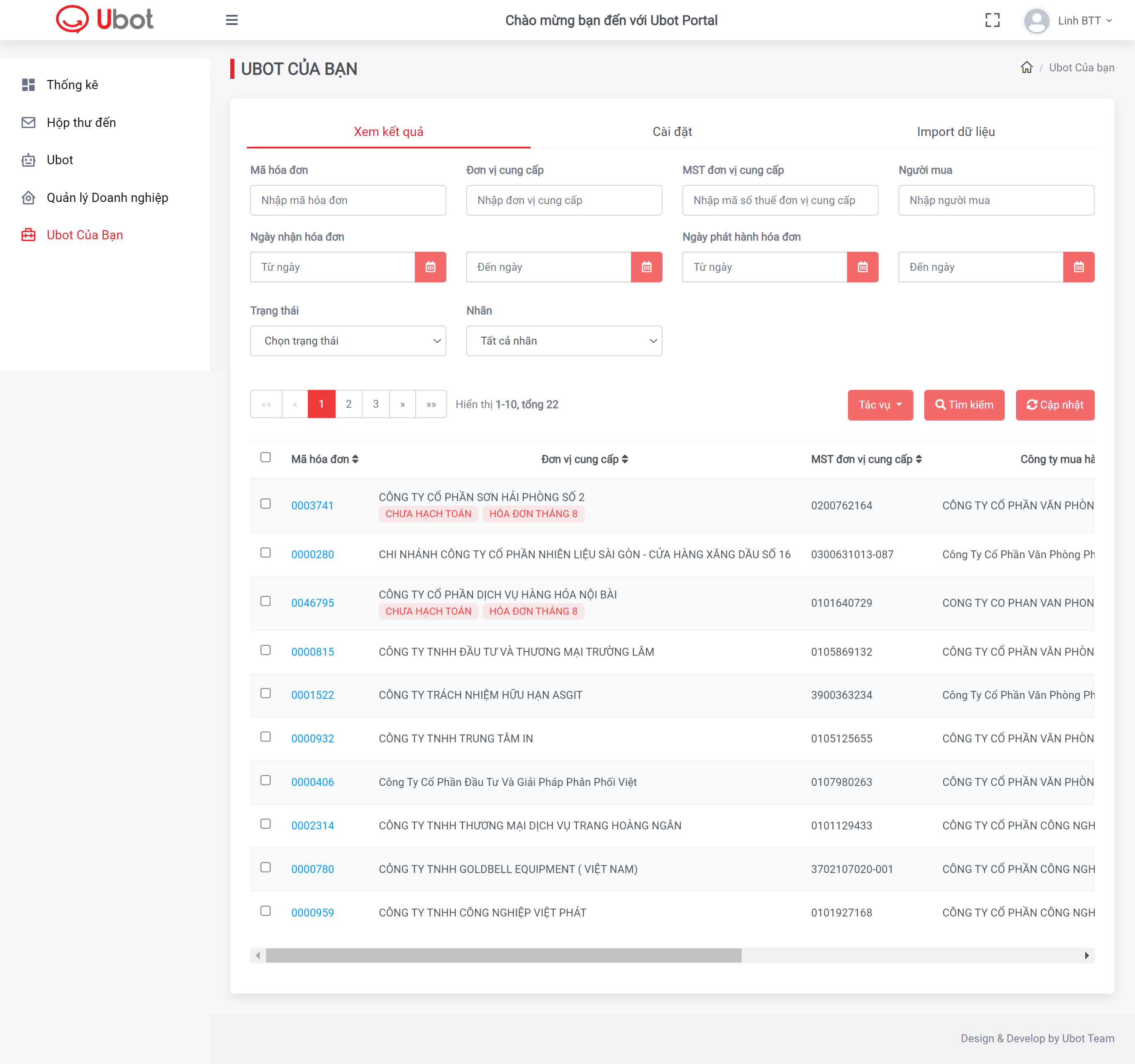Screen dimensions: 1135x1064
Task: Open calendar for Ngày nhận Từ ngày
Action: pos(431,267)
